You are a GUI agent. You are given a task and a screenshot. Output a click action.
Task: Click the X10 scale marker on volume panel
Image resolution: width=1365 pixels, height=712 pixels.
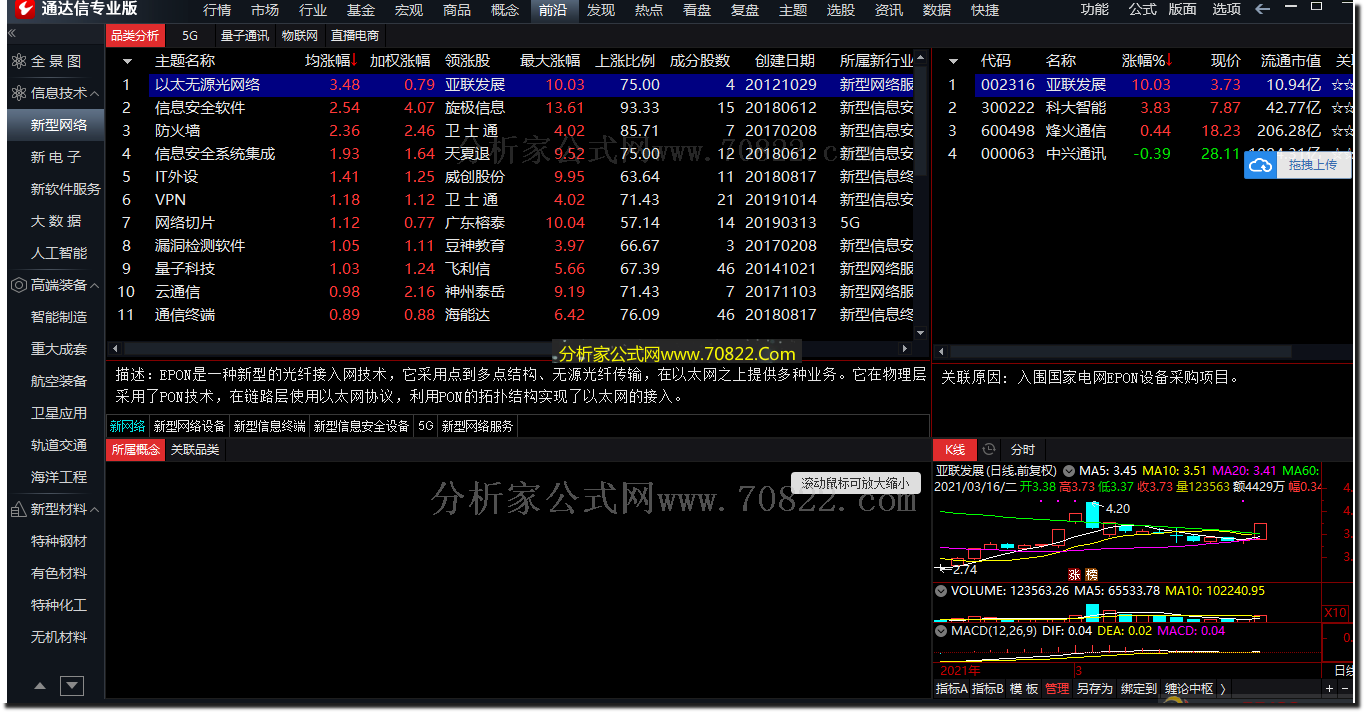tap(1337, 612)
